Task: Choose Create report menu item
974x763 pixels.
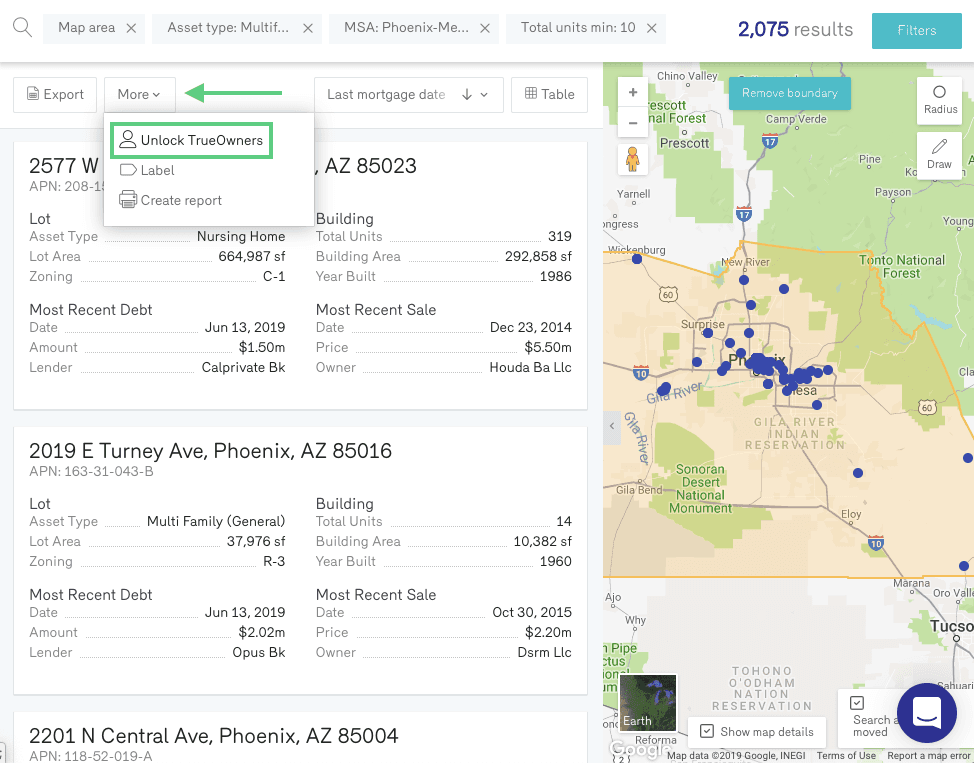Action: pyautogui.click(x=181, y=200)
